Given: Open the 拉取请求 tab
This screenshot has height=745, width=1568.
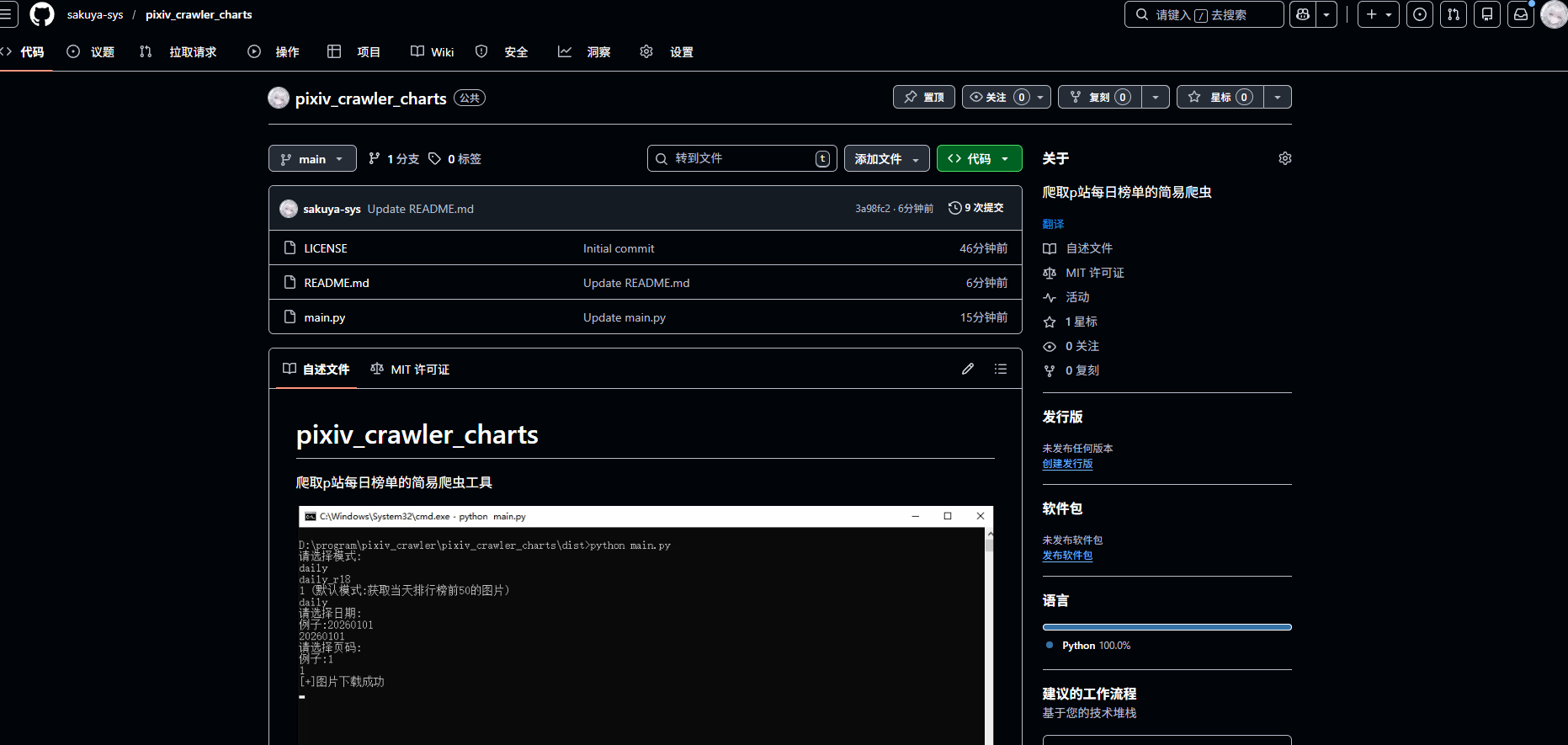Looking at the screenshot, I should [178, 52].
